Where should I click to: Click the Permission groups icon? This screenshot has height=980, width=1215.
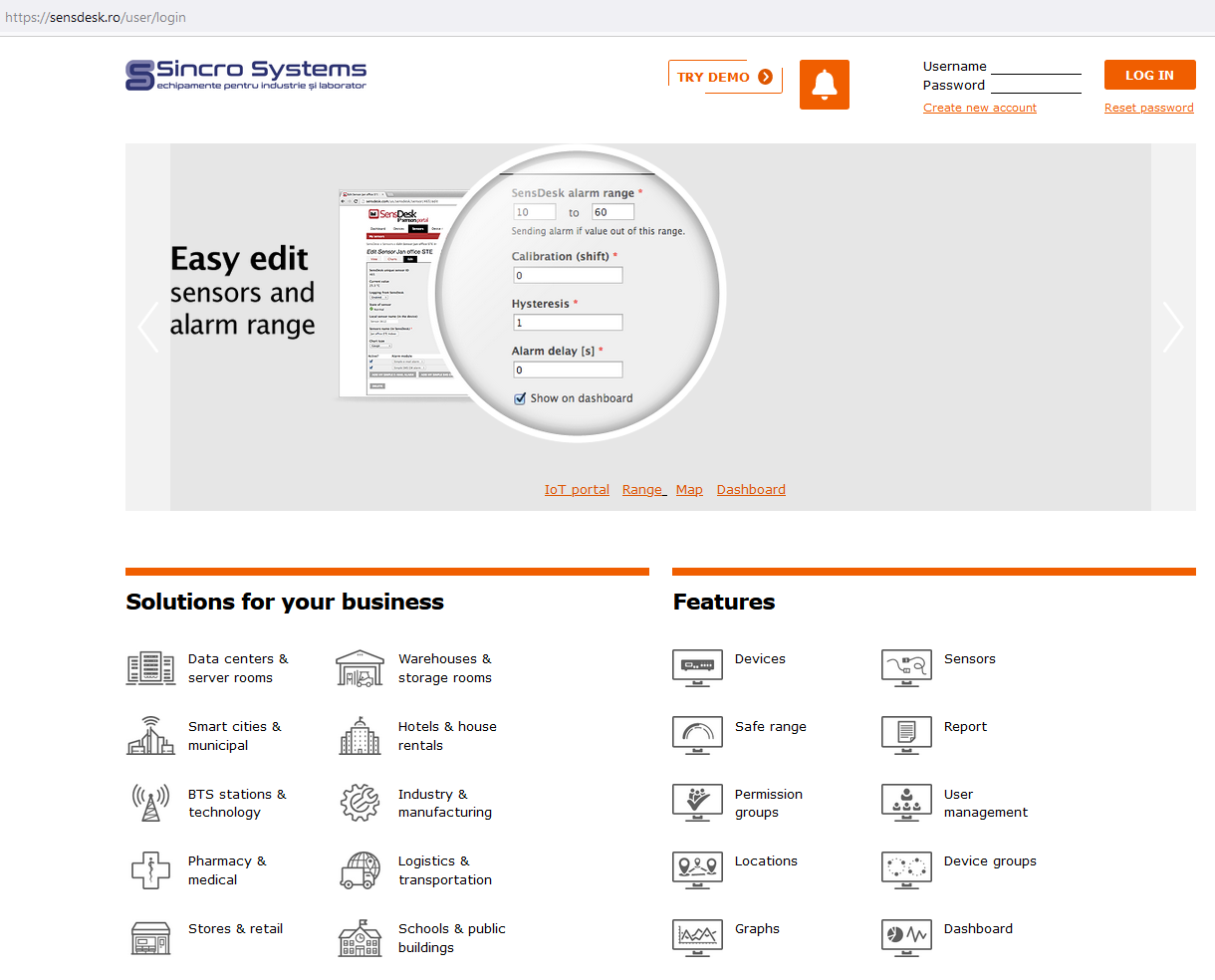tap(697, 802)
